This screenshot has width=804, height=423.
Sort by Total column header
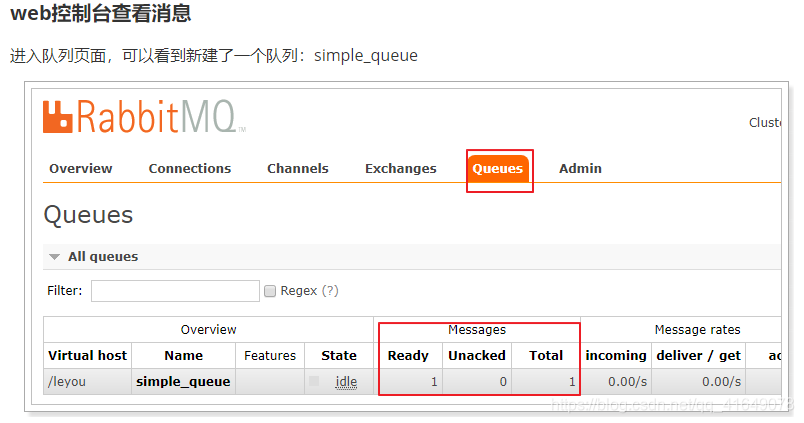546,356
